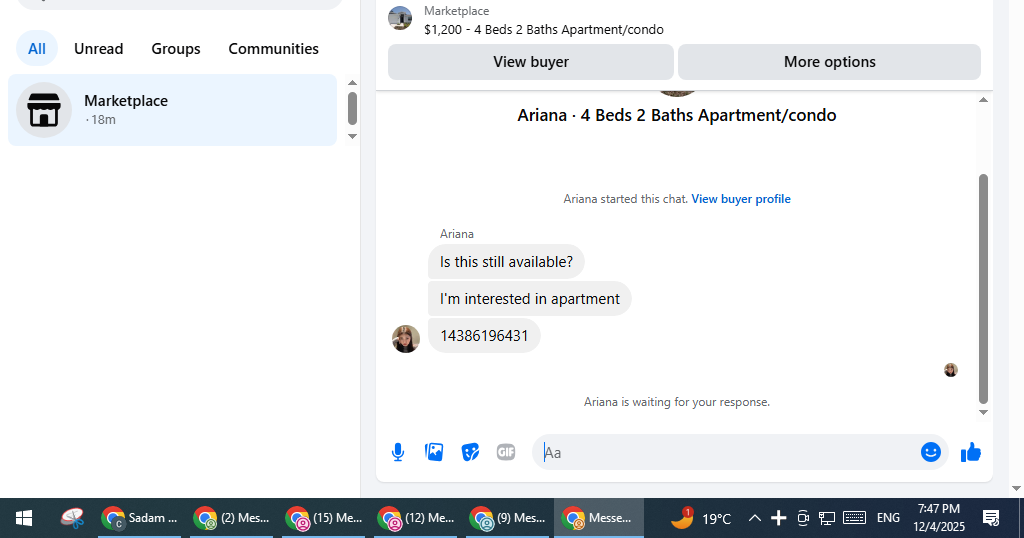Screen dimensions: 1024x538
Task: Choose the sticker icon
Action: (x=470, y=452)
